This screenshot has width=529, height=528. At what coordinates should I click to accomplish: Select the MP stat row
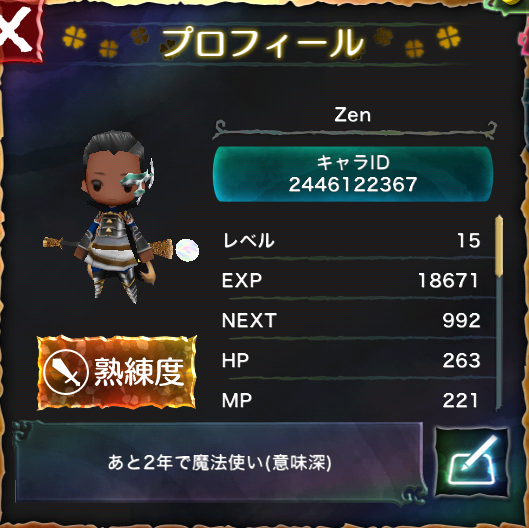[352, 400]
